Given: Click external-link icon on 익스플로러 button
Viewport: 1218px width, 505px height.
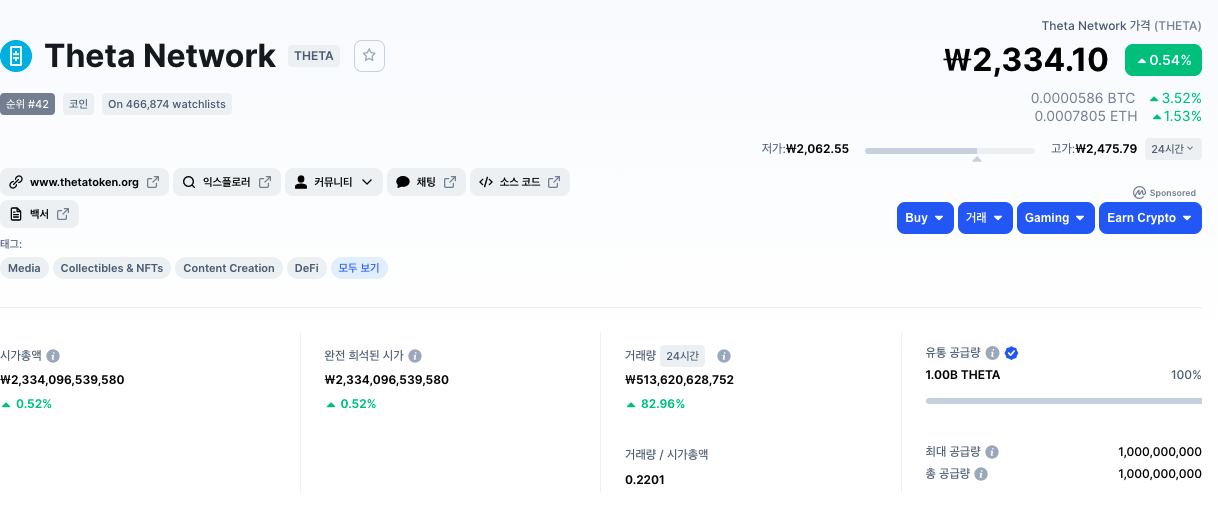Looking at the screenshot, I should 265,182.
